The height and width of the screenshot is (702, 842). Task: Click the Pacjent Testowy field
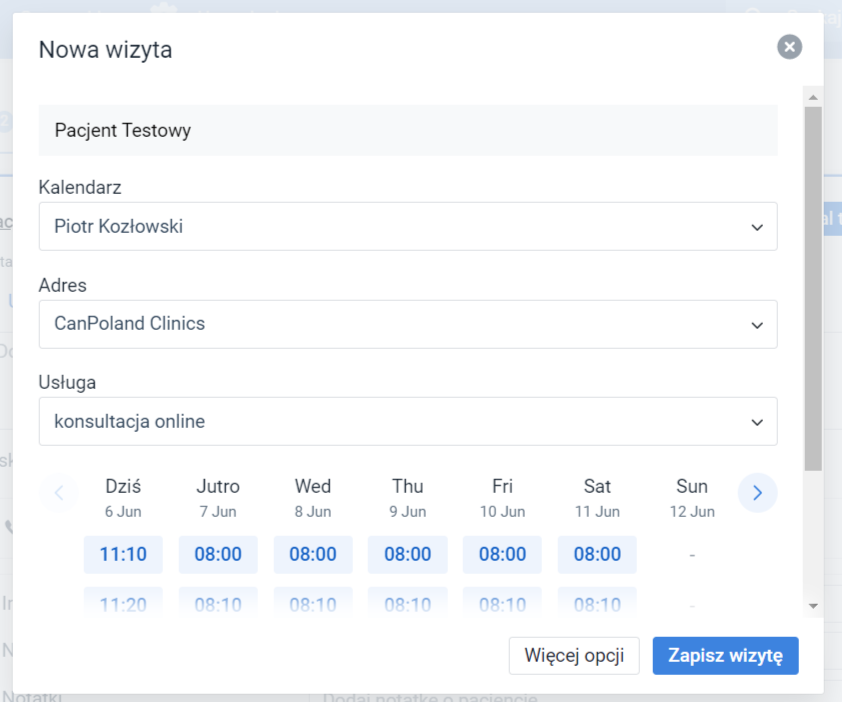tap(408, 130)
